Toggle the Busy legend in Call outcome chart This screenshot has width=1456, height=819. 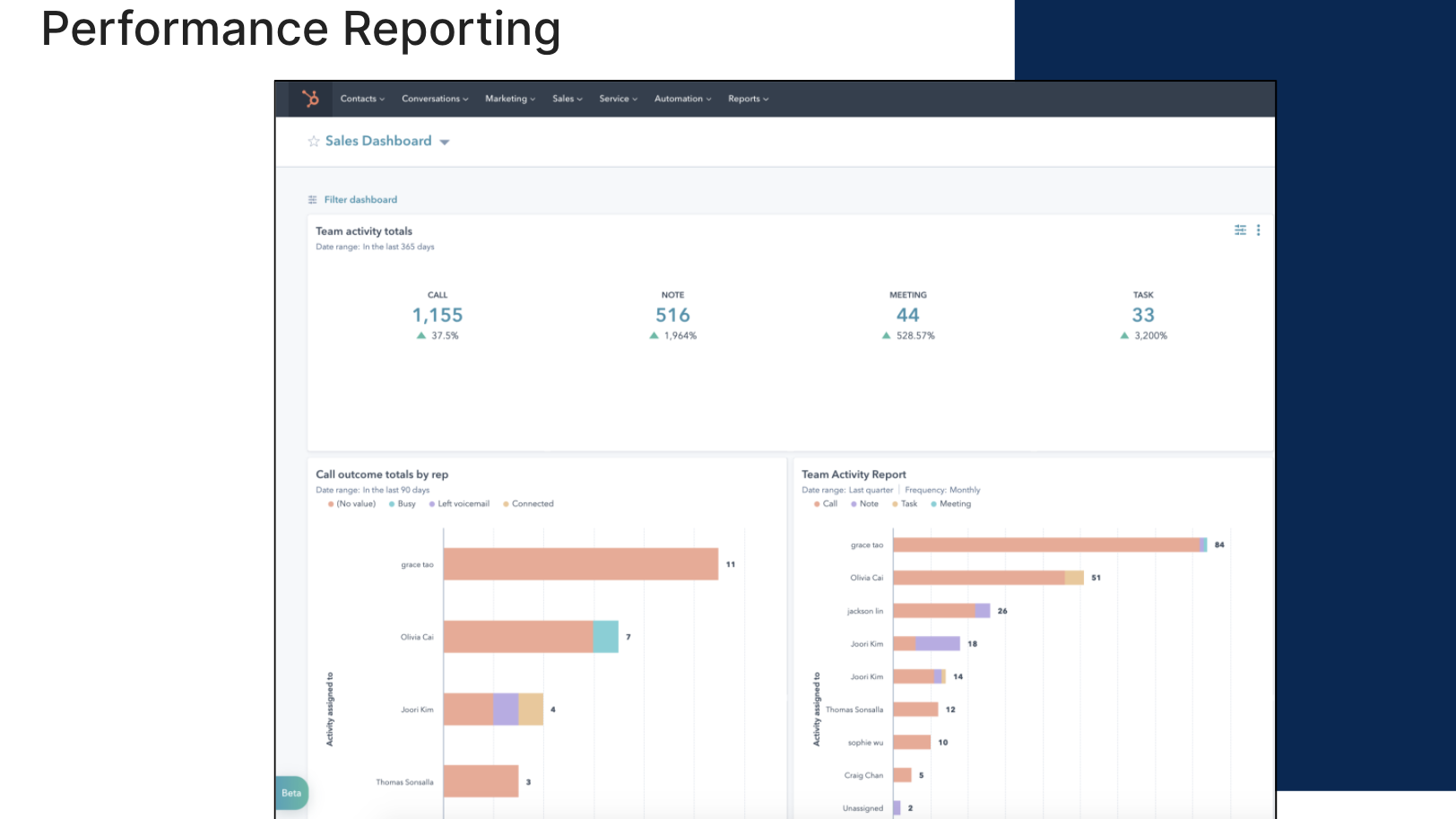[402, 503]
